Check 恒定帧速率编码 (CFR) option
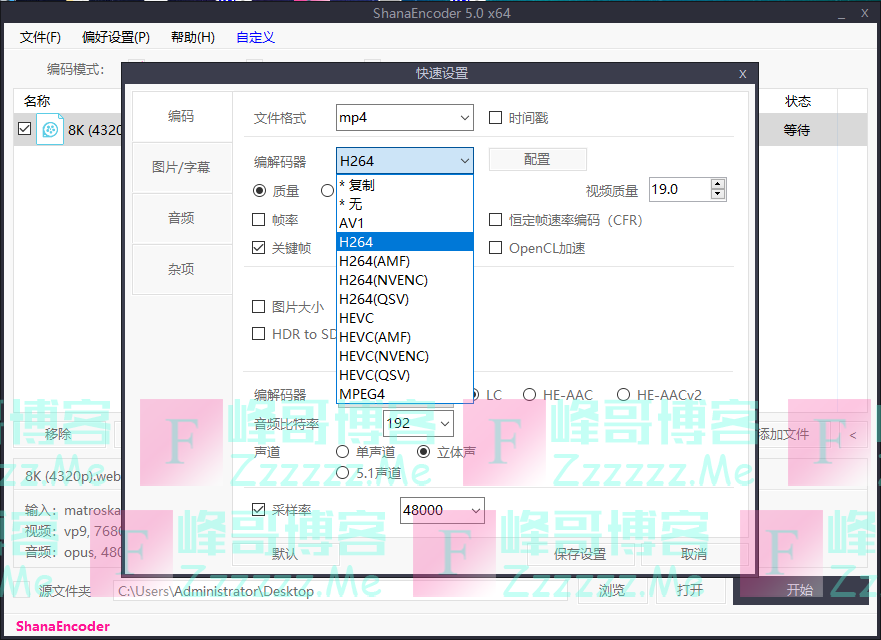881x640 pixels. 495,220
